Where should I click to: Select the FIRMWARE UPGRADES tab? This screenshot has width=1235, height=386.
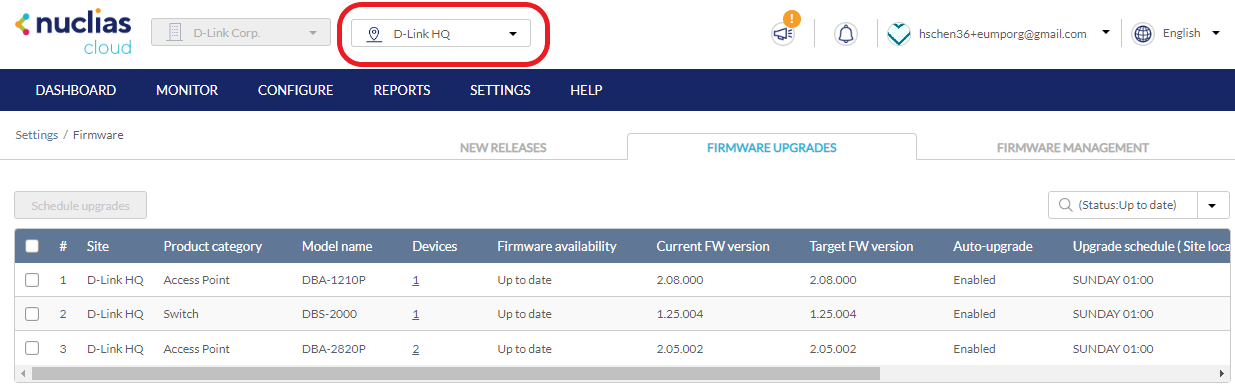772,147
